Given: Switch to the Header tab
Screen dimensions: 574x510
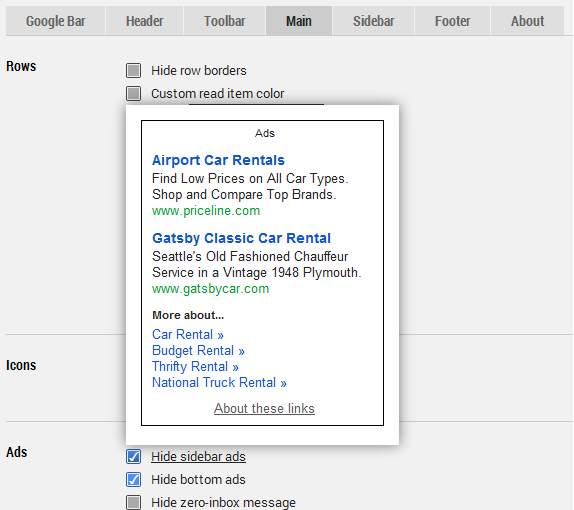Looking at the screenshot, I should pyautogui.click(x=145, y=21).
